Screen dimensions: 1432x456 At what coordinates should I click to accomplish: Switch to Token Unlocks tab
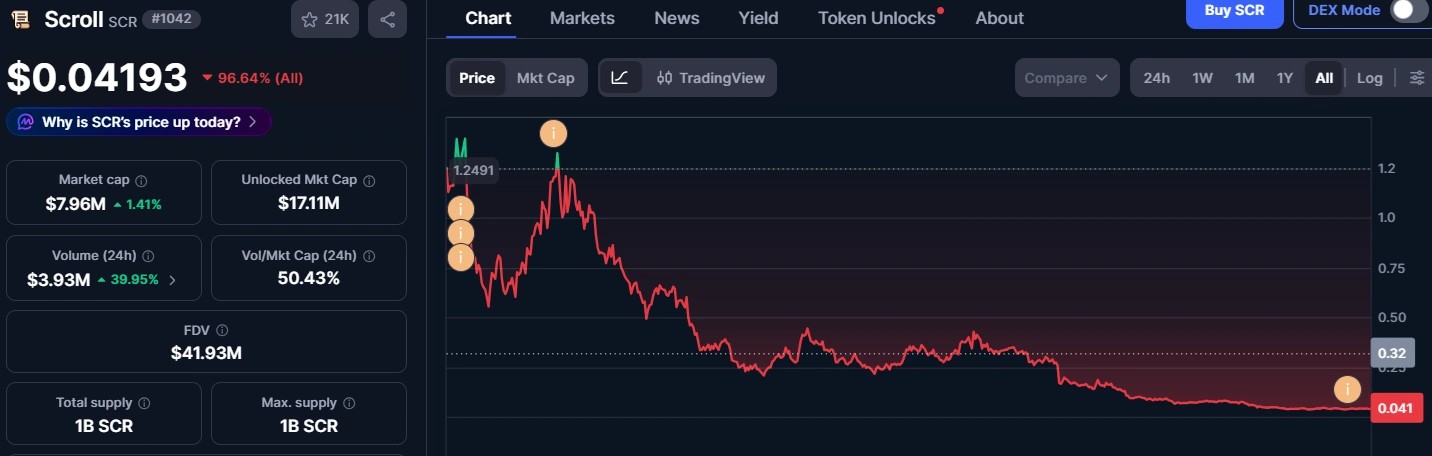tap(876, 18)
